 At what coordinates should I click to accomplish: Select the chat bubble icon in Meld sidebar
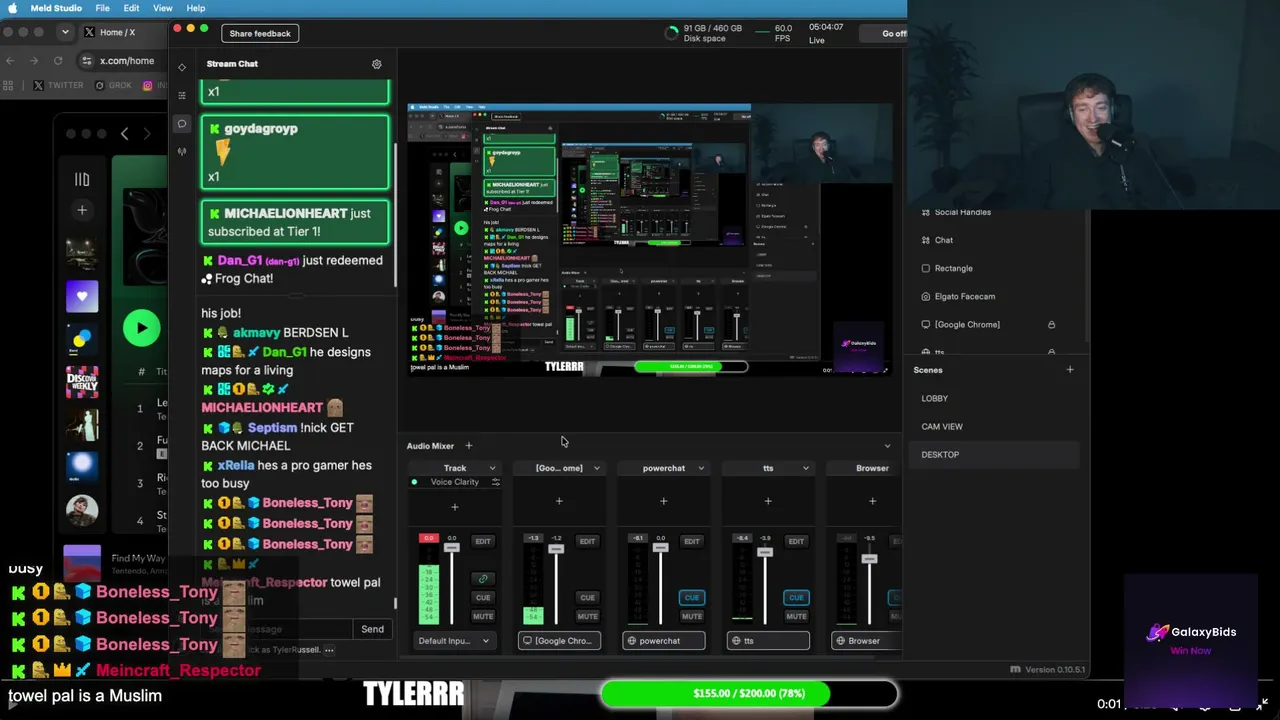[x=182, y=124]
